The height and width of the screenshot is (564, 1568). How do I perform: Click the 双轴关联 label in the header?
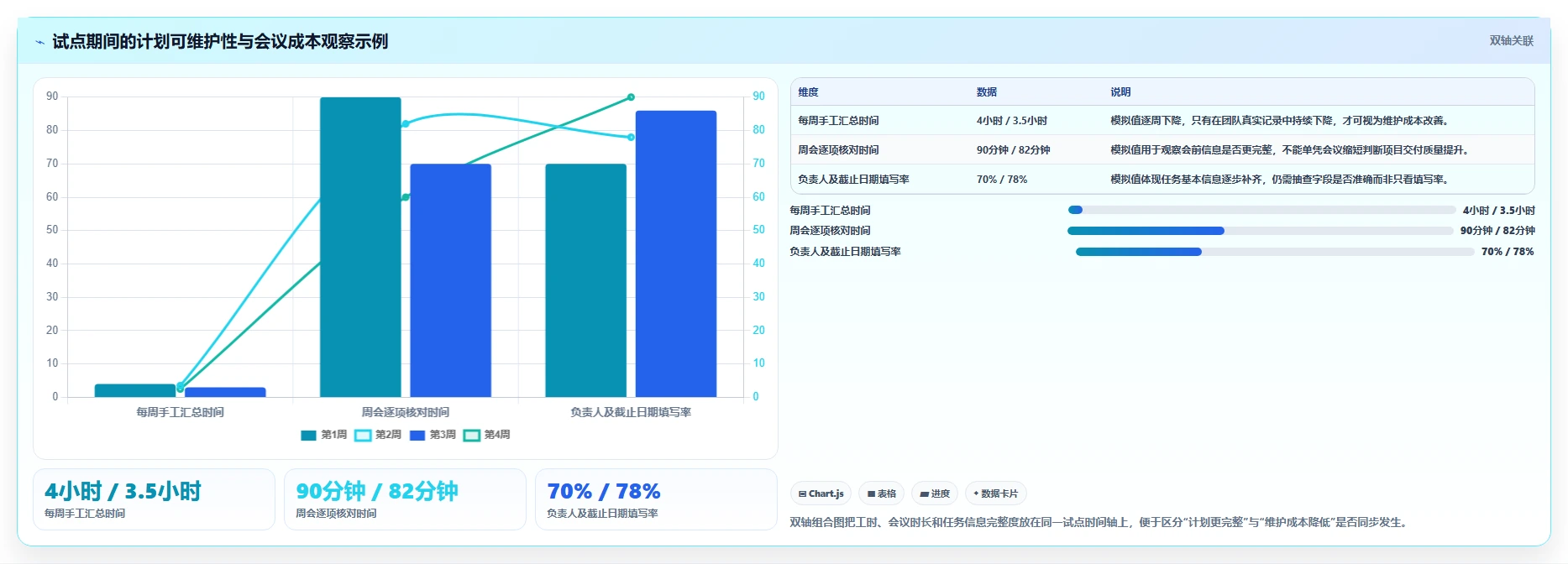tap(1511, 40)
